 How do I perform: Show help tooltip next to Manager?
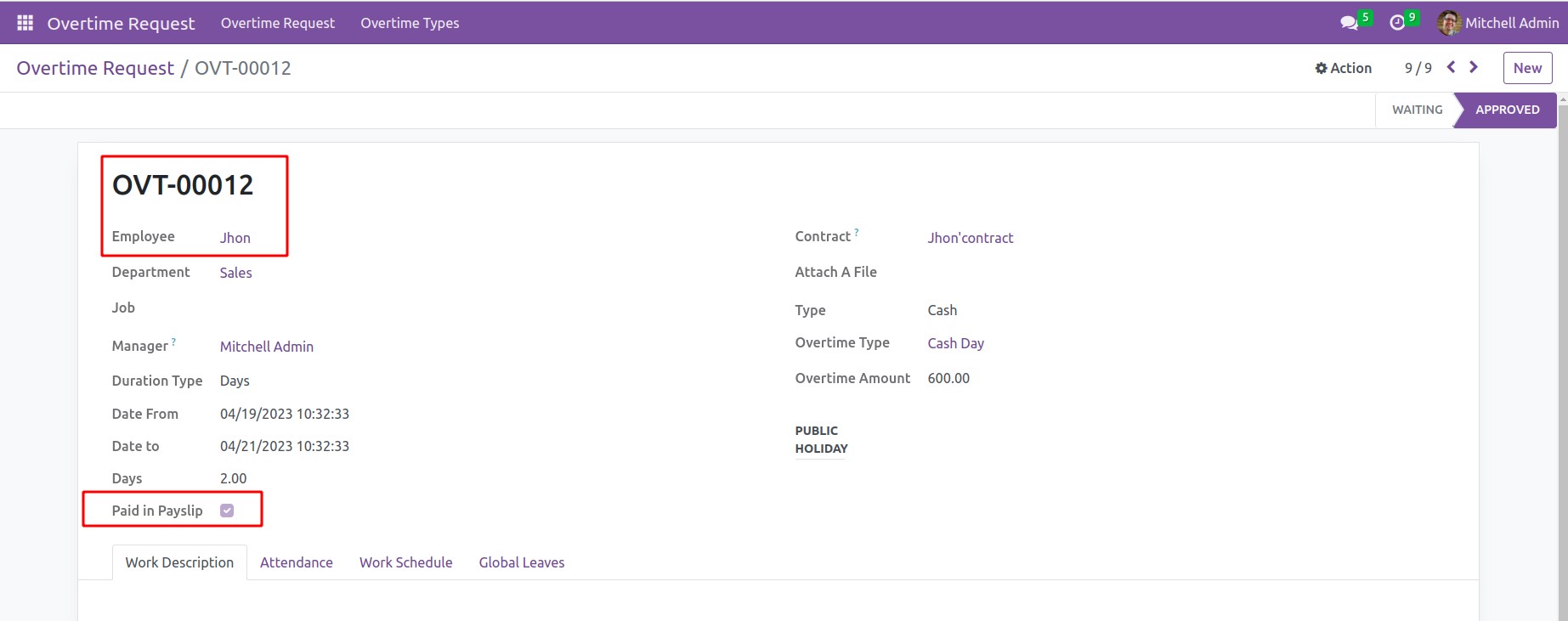(x=173, y=342)
